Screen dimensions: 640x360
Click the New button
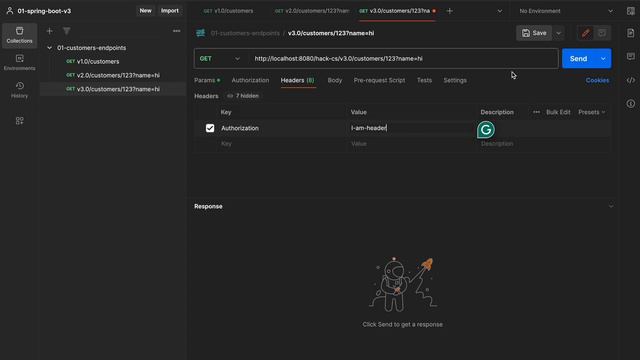pyautogui.click(x=145, y=11)
